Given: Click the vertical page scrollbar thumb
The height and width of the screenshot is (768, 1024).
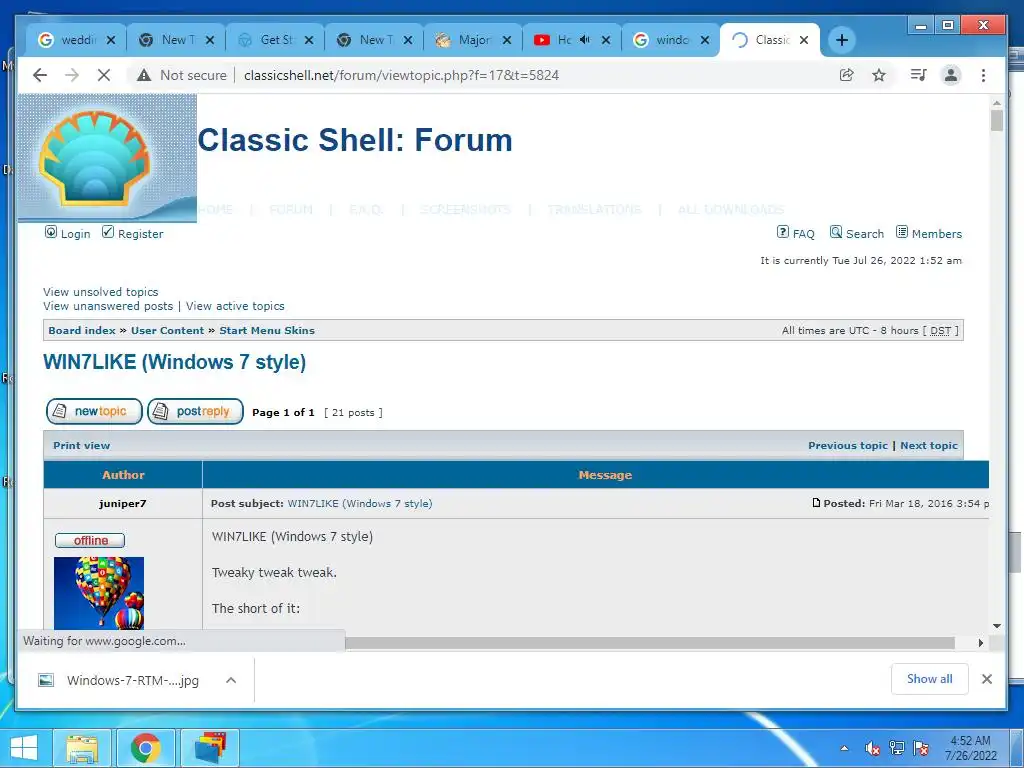Looking at the screenshot, I should coord(997,121).
